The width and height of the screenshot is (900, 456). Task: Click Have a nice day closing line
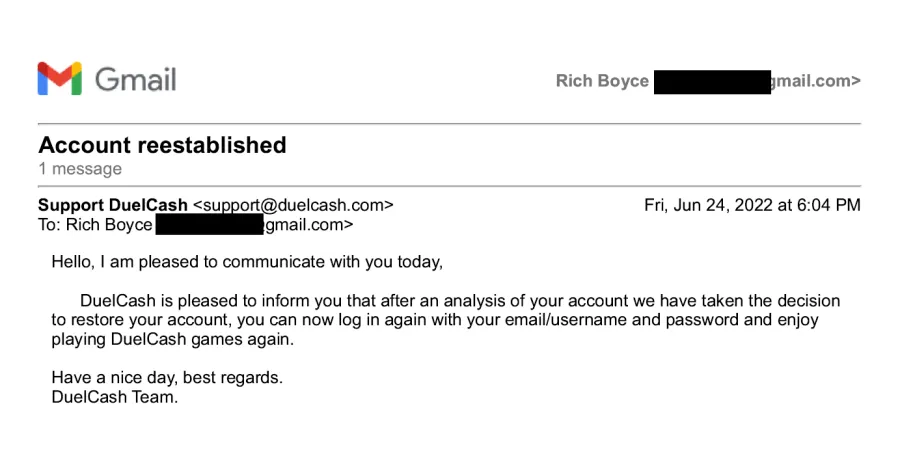[167, 377]
